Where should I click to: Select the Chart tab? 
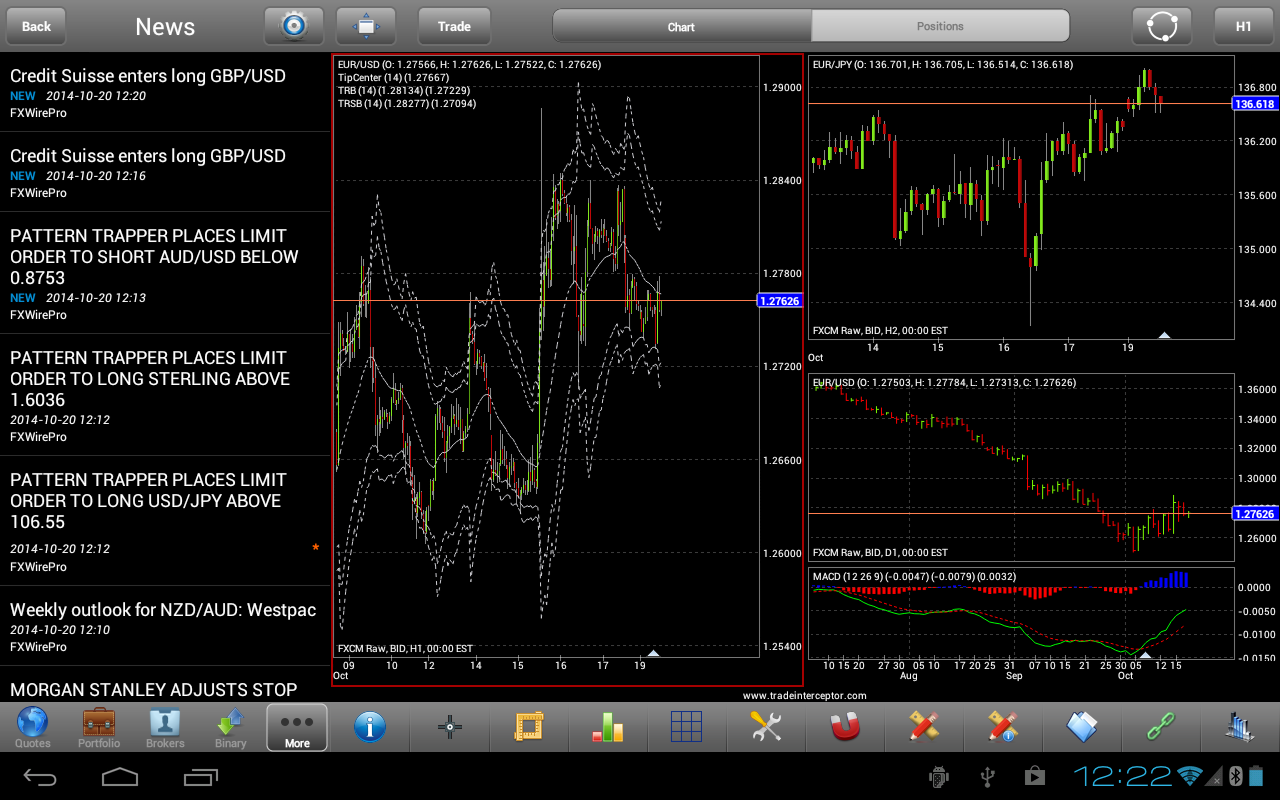point(681,27)
